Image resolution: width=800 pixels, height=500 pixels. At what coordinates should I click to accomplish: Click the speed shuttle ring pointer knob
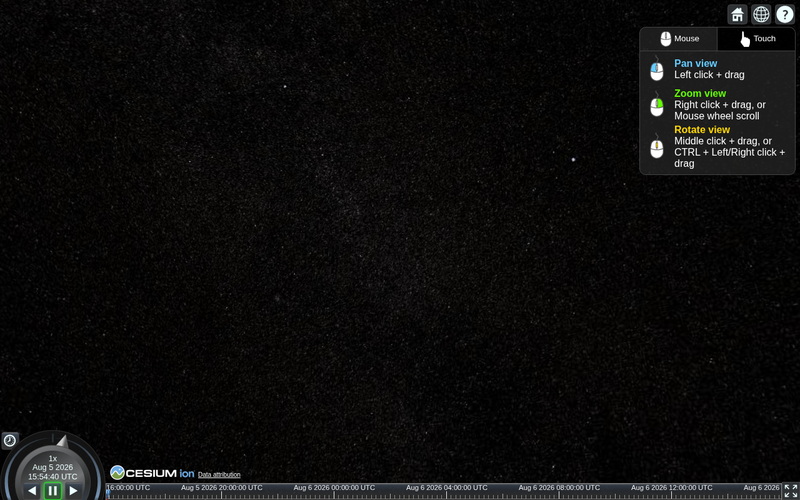(62, 441)
